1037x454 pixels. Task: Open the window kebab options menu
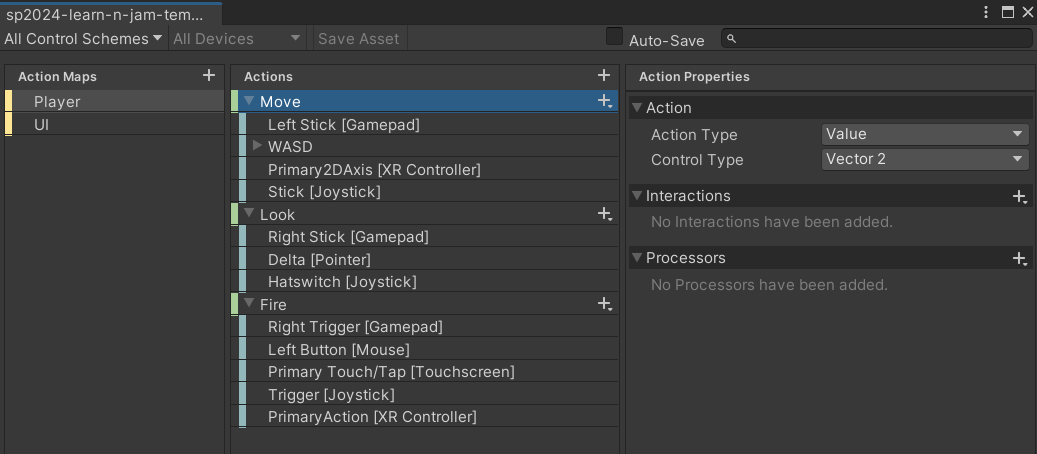[986, 12]
